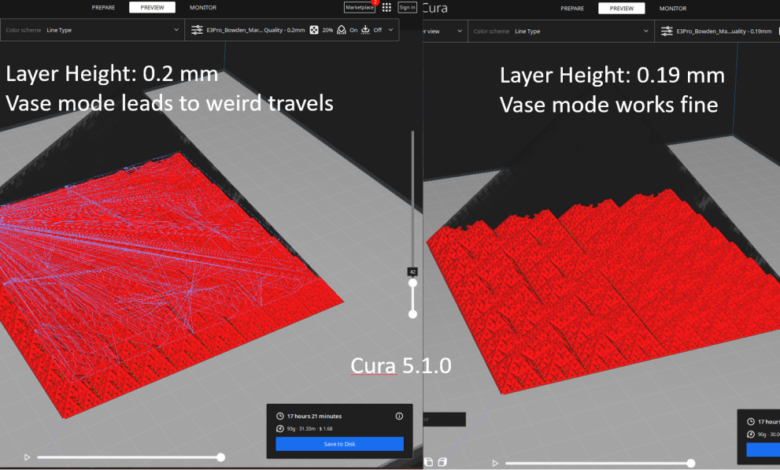Click the 0.19mm profile name in right window

pyautogui.click(x=724, y=31)
